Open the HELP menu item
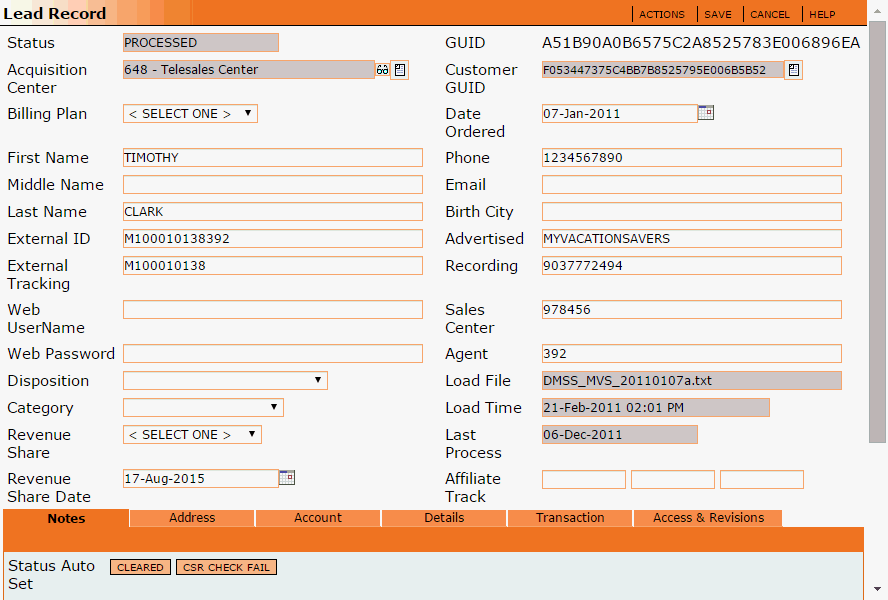888x600 pixels. pos(822,15)
